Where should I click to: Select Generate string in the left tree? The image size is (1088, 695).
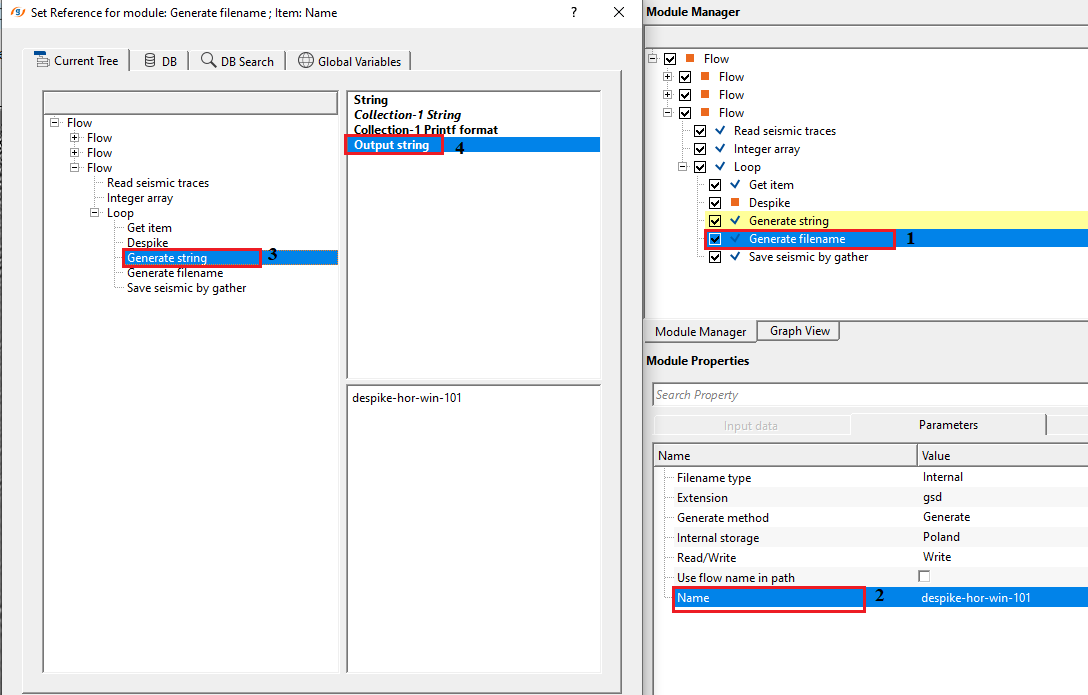point(167,258)
